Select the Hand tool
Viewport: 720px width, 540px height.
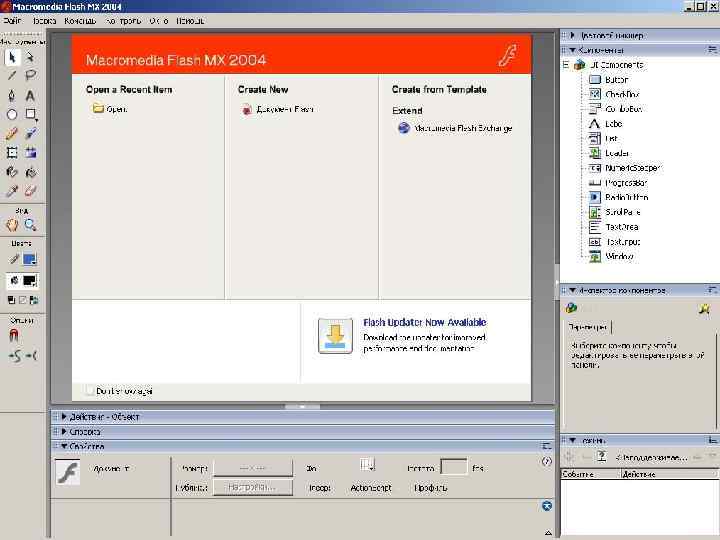tap(12, 225)
